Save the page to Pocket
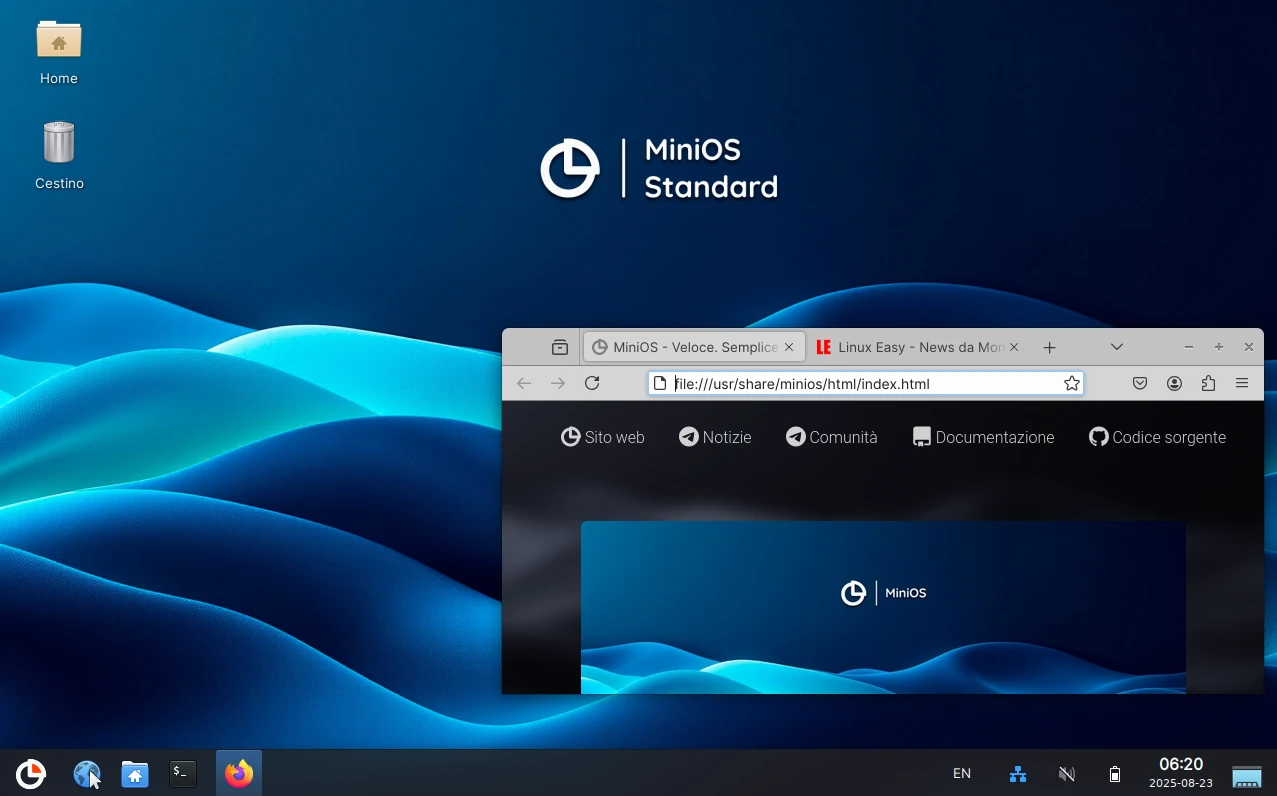This screenshot has width=1277, height=796. (1139, 383)
